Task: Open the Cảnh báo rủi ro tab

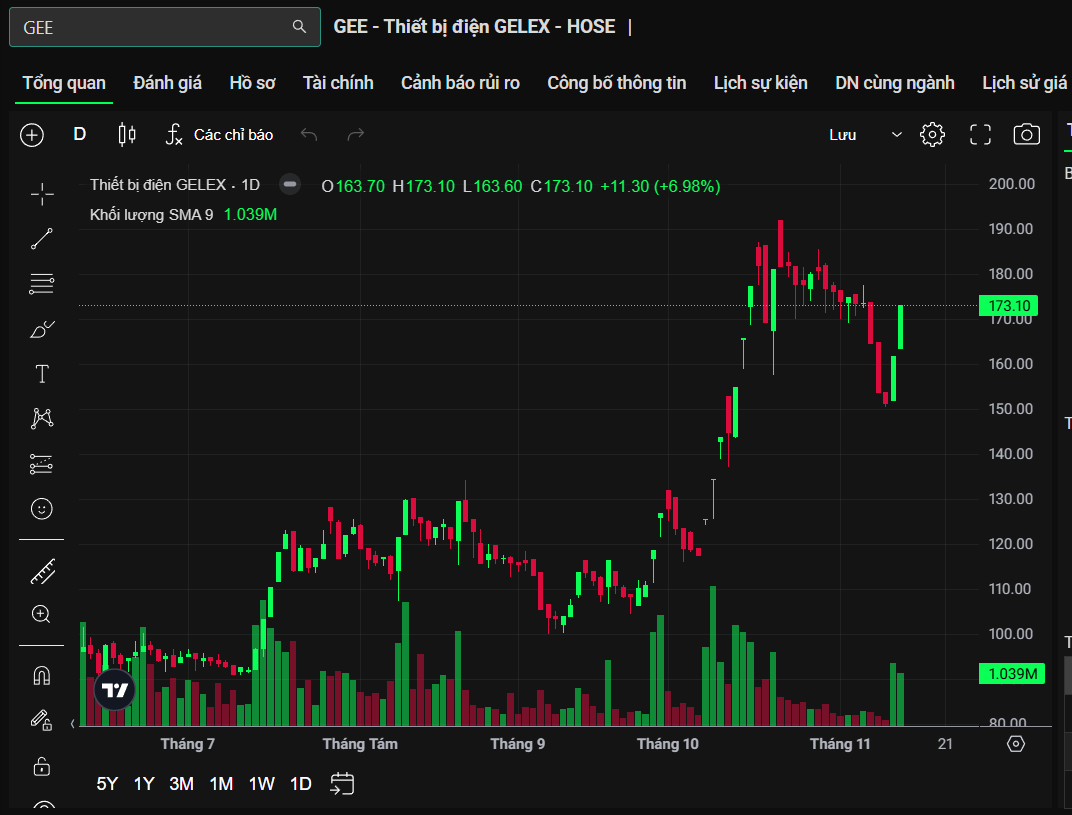Action: (460, 83)
